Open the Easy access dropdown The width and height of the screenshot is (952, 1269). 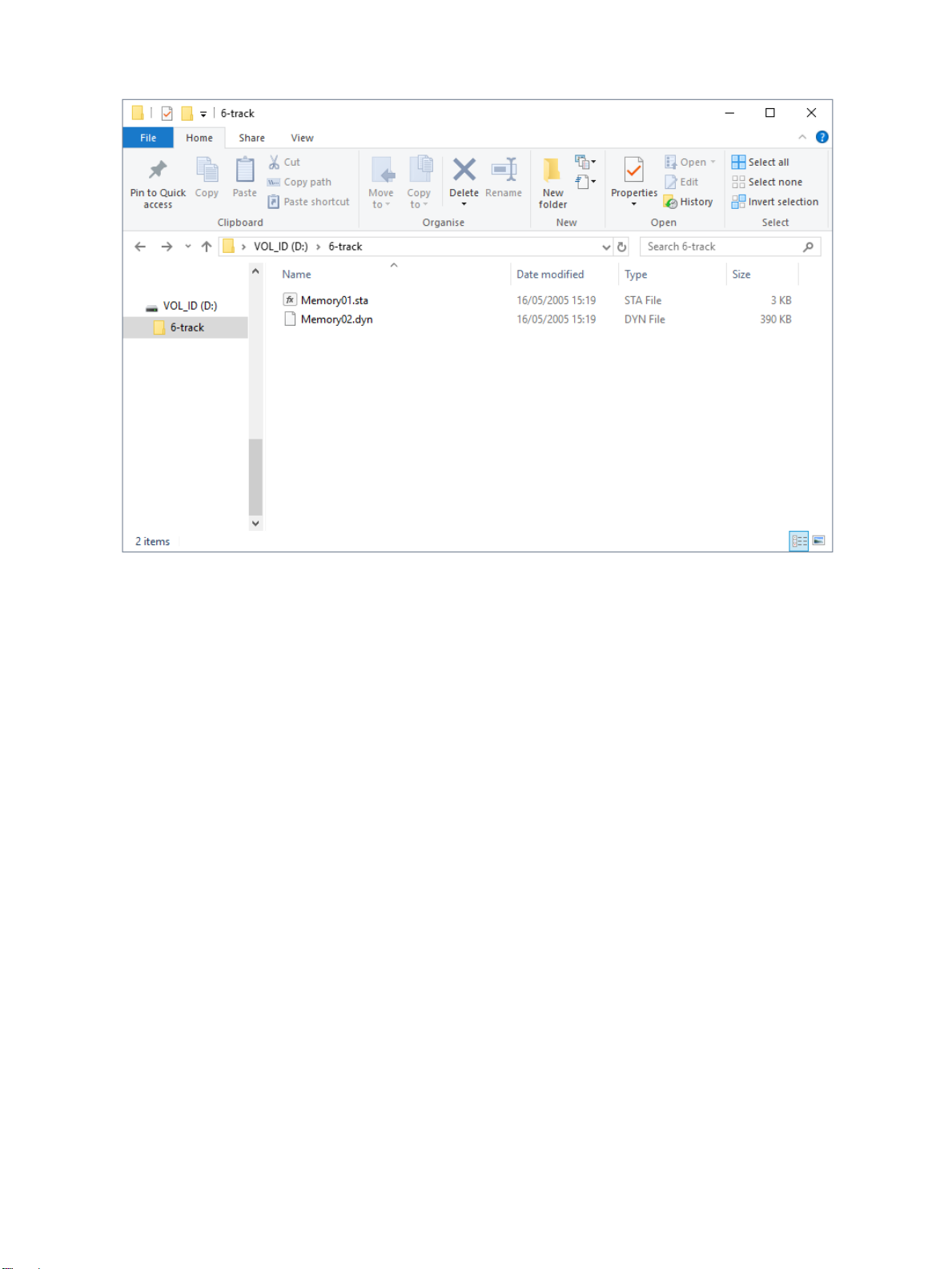[x=585, y=182]
